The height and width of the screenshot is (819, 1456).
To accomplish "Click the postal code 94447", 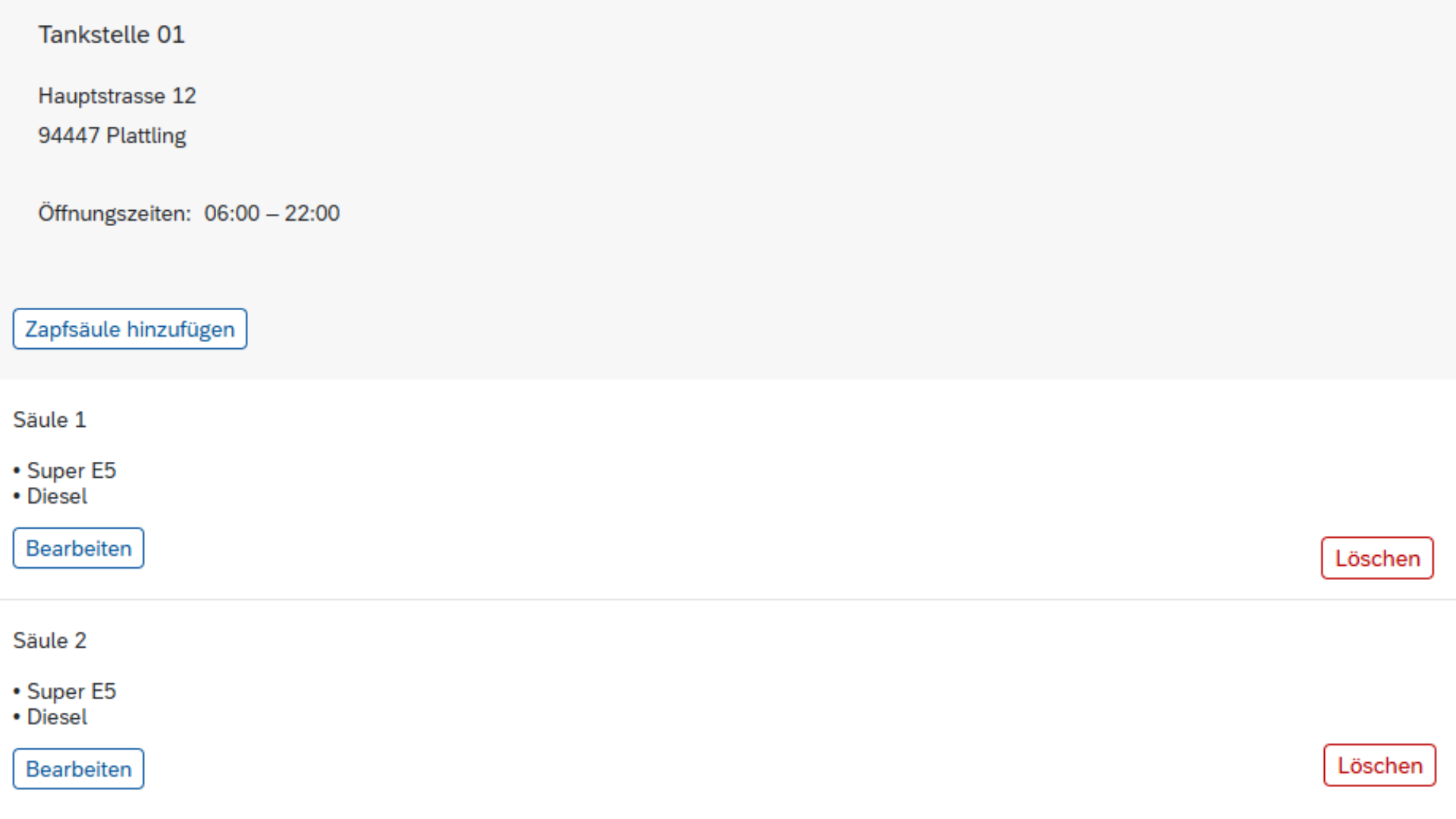I will 69,136.
